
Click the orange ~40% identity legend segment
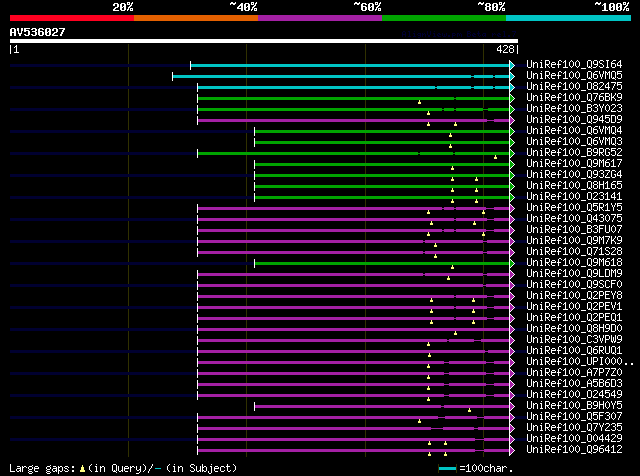pyautogui.click(x=196, y=18)
